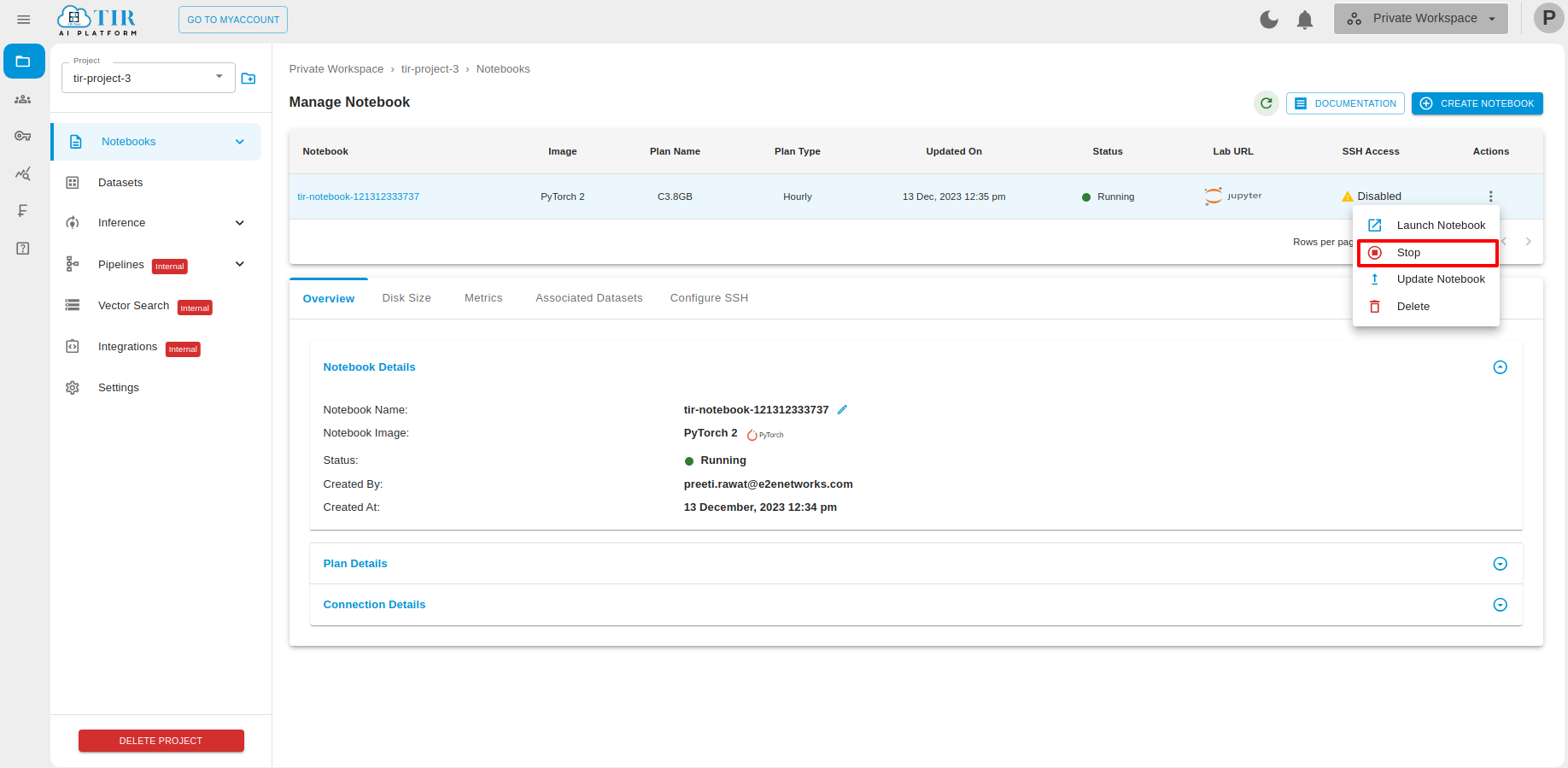Go to next page of table rows
1568x768 pixels.
tap(1529, 242)
